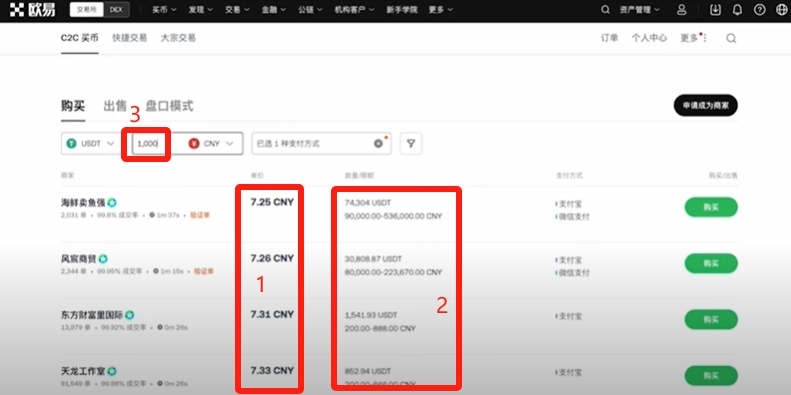Screen dimensions: 791x395
Task: Click the 7.25 CNY price
Action: 272,202
